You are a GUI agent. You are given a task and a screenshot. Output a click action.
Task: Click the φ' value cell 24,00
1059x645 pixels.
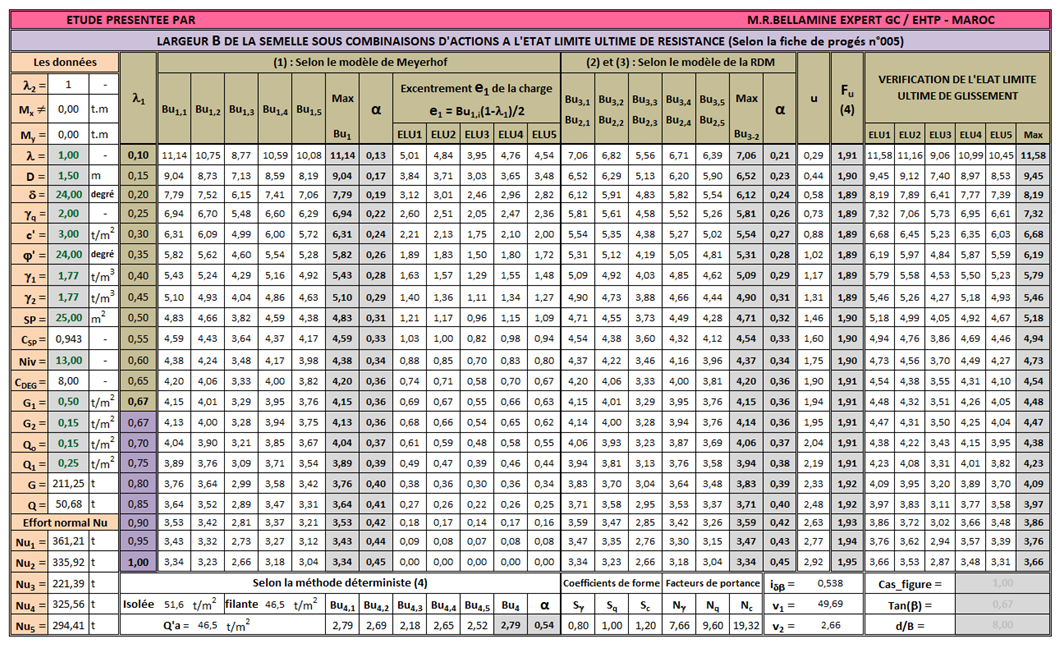coord(68,255)
